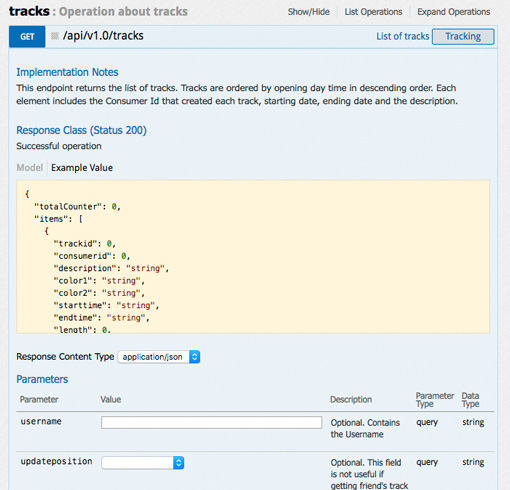Click the Description column header
This screenshot has height=490, width=510.
point(351,399)
